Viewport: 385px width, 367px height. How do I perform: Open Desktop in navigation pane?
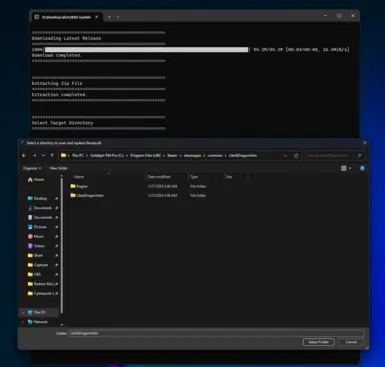38,198
